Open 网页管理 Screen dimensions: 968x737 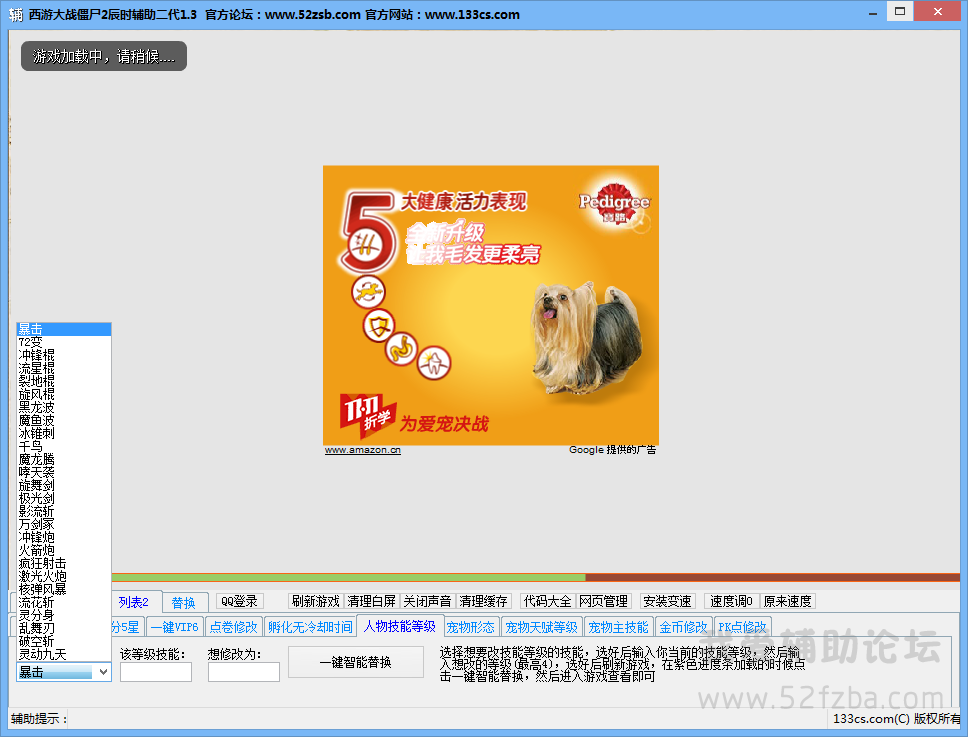click(603, 601)
